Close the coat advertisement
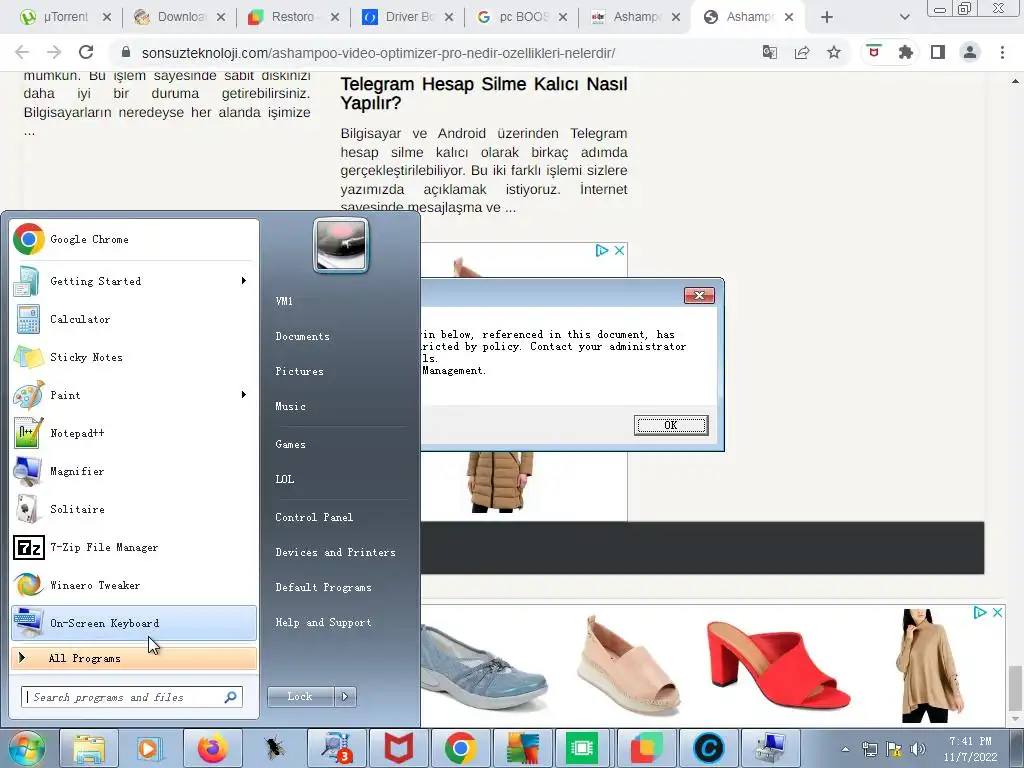The height and width of the screenshot is (768, 1024). (x=620, y=250)
